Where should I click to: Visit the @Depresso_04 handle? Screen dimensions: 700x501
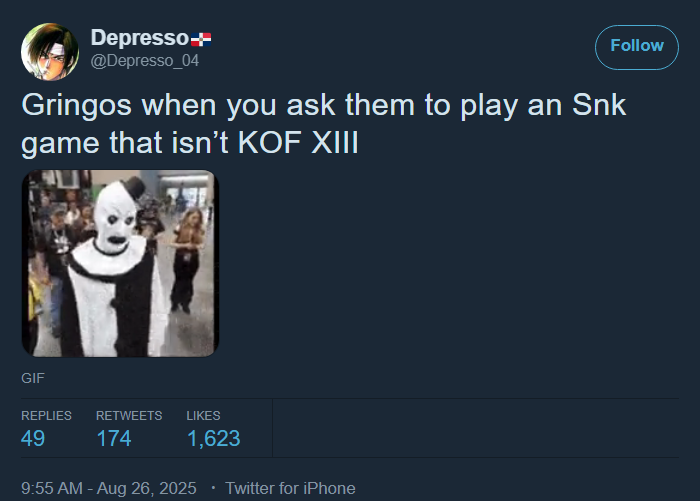(x=145, y=61)
